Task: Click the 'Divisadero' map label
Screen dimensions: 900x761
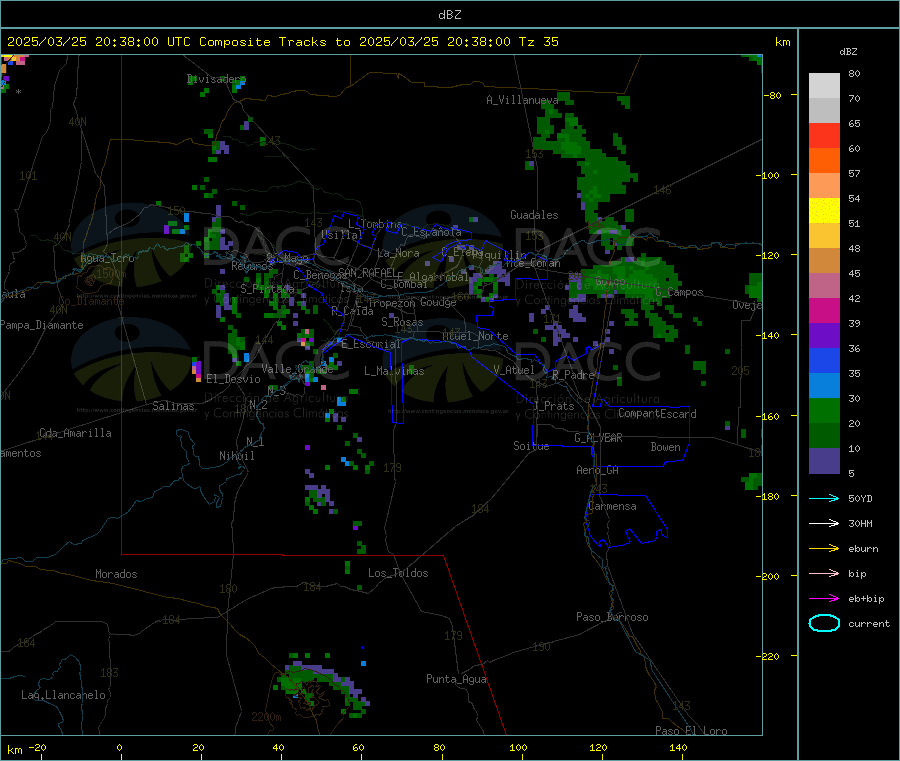Action: (216, 79)
